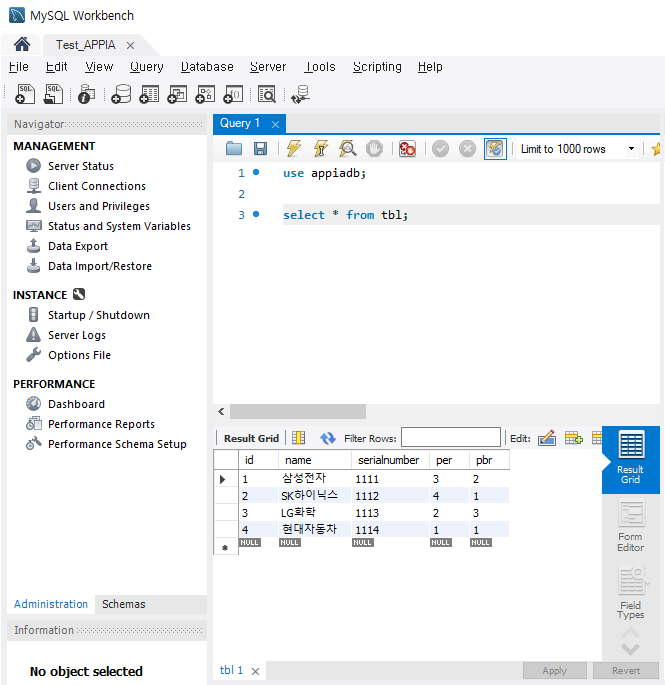
Task: Switch to the Schemas tab
Action: [124, 604]
